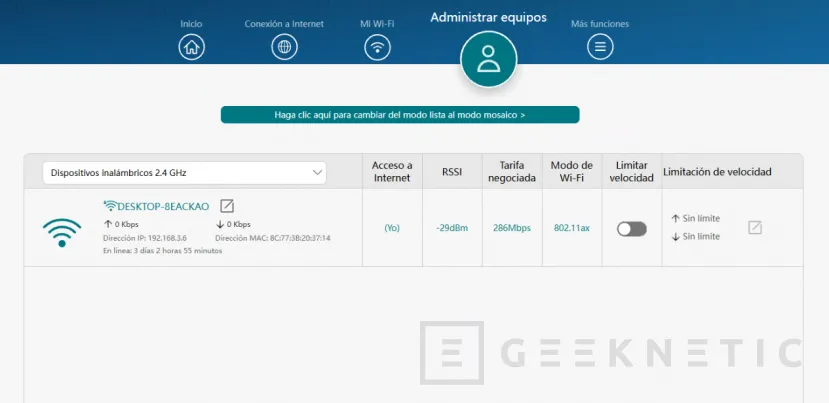
Task: Open the Más funciones menu icon
Action: 599,46
